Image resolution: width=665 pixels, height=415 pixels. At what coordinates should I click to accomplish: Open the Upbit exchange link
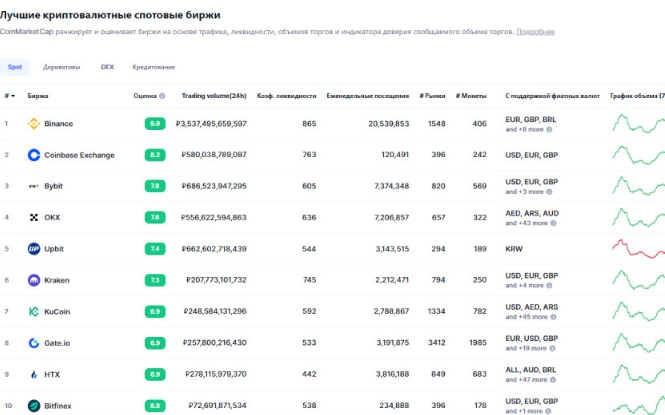click(x=54, y=249)
